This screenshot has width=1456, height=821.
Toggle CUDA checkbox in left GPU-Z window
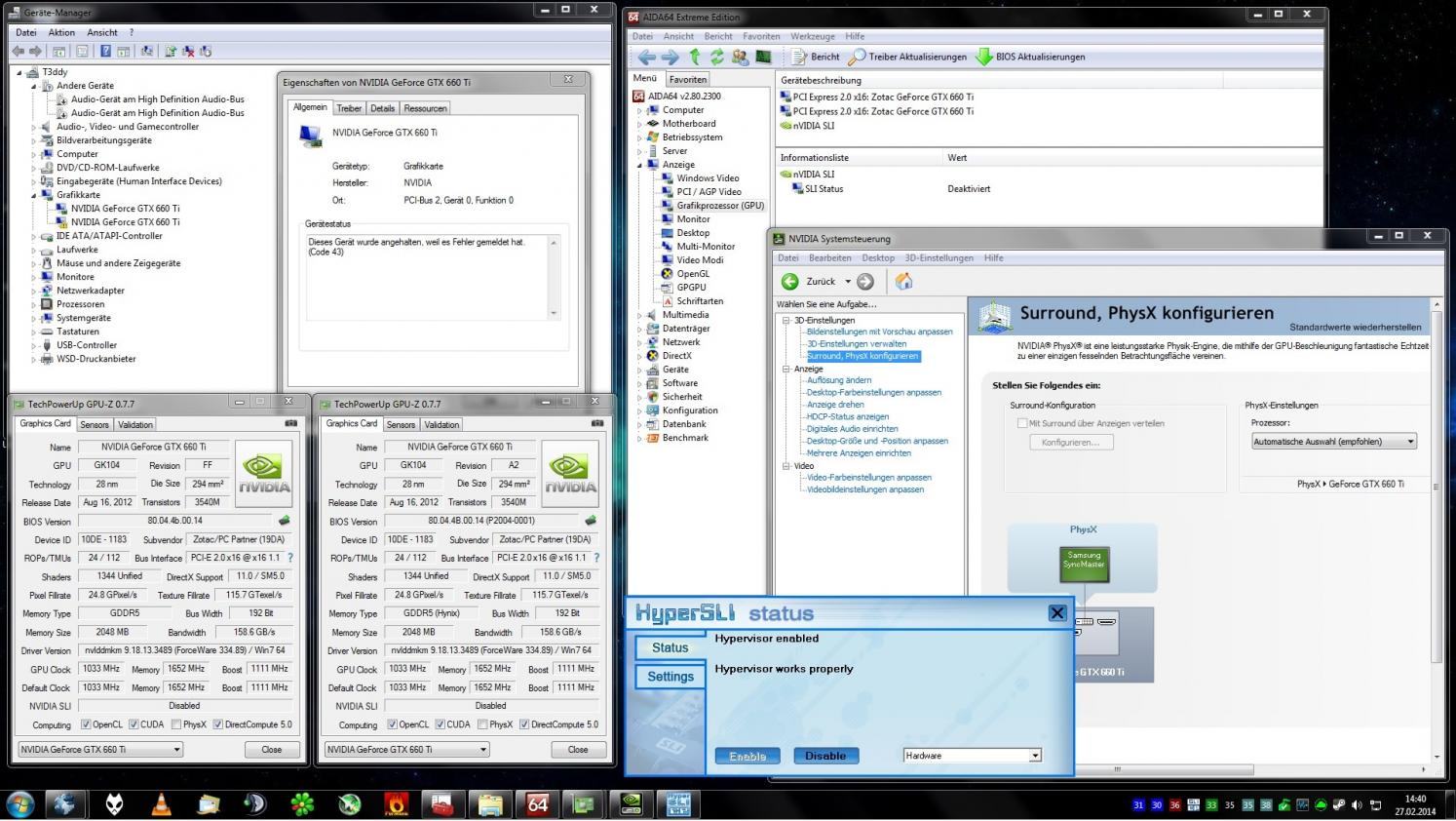[x=134, y=724]
